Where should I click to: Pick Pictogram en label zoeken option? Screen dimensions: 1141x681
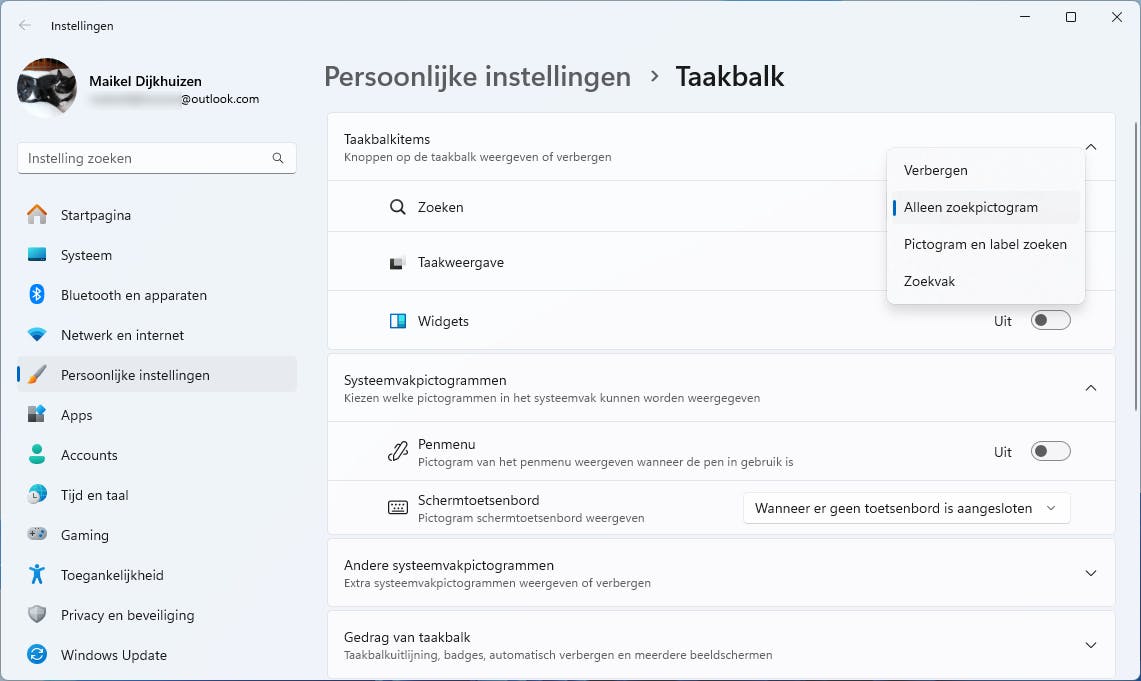[x=985, y=244]
